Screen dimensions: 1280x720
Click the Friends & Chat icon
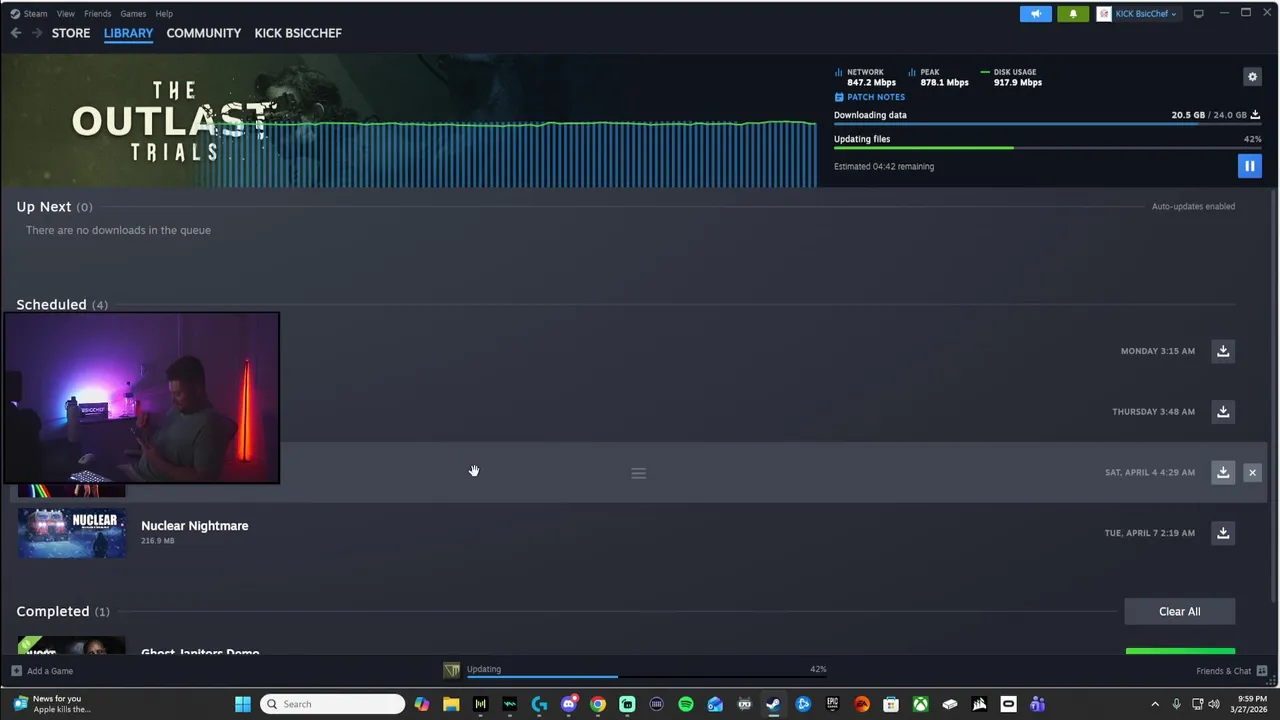coord(1262,671)
